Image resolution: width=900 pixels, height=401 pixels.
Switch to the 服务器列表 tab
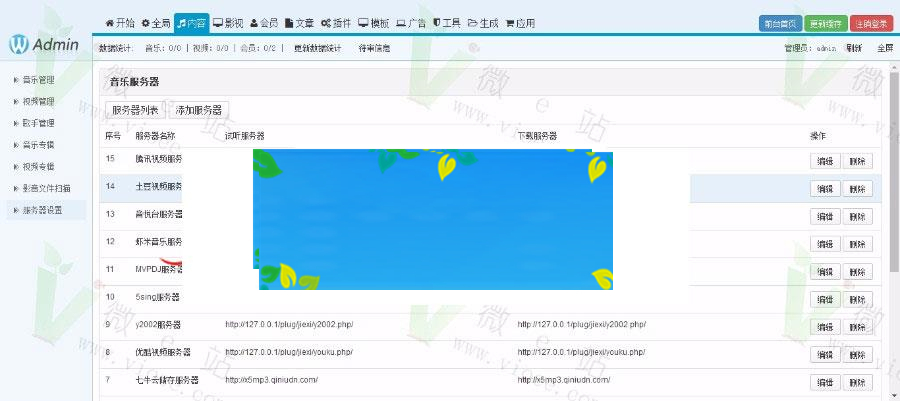pos(136,110)
